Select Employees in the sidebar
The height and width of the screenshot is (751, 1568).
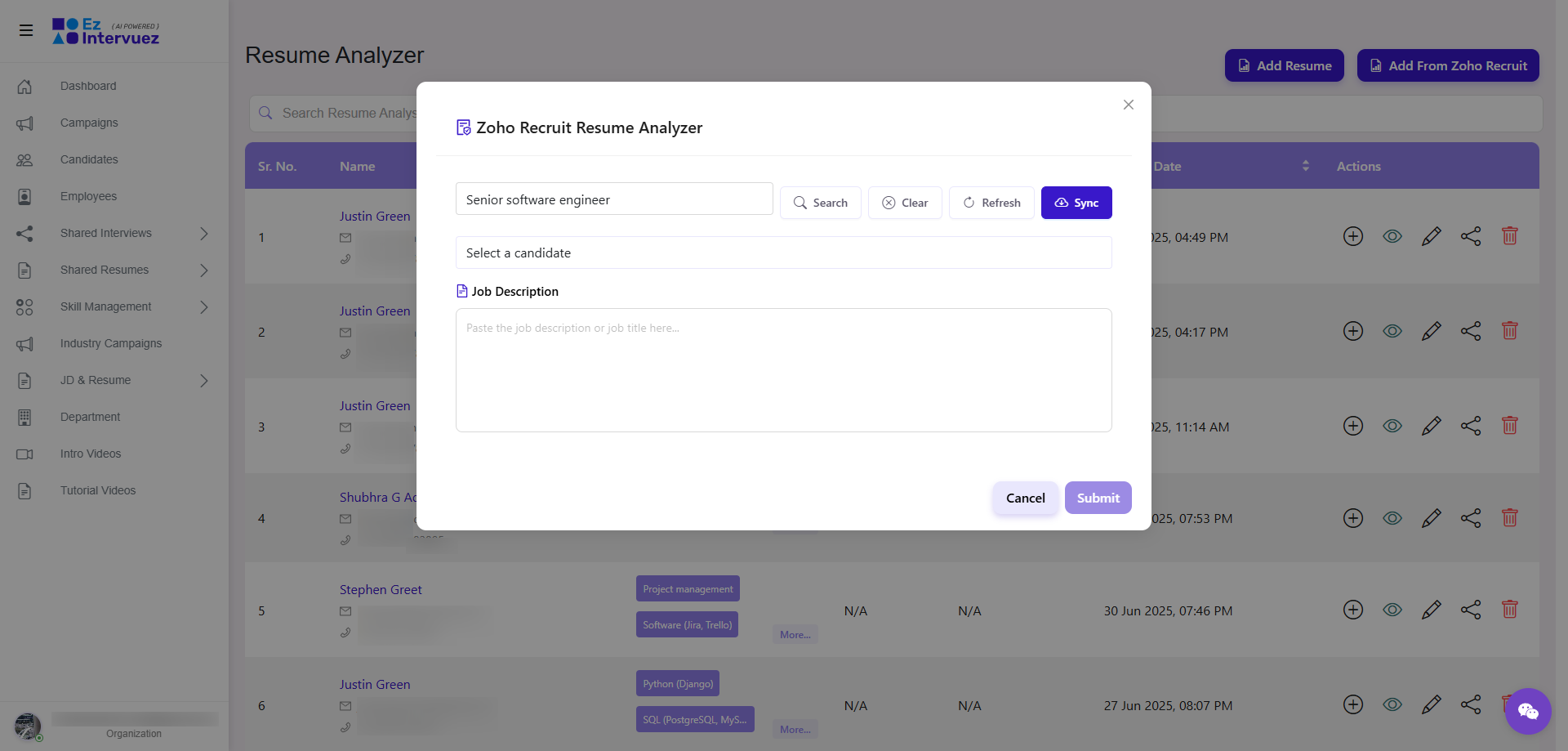[88, 196]
